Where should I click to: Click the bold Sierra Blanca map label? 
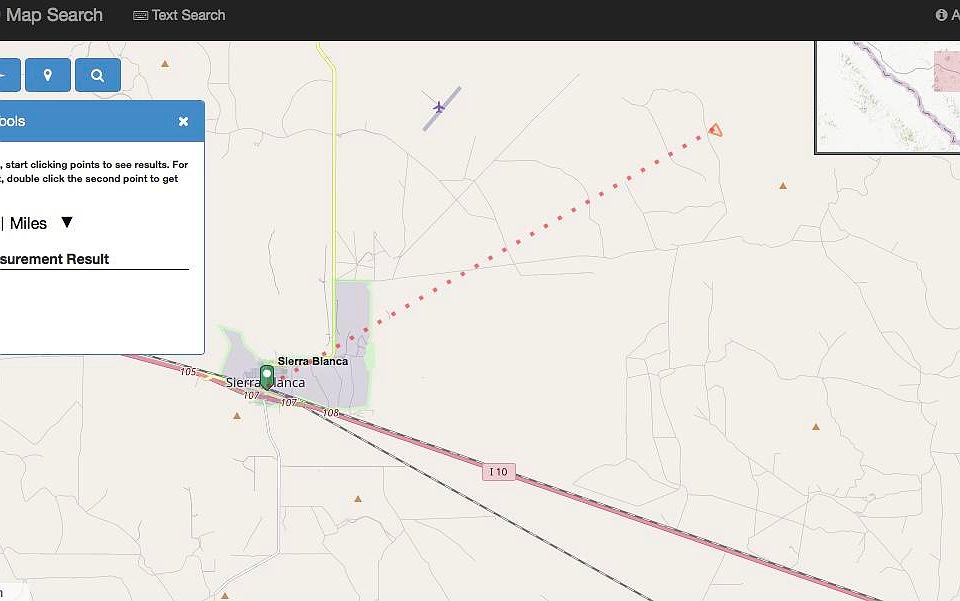point(313,361)
